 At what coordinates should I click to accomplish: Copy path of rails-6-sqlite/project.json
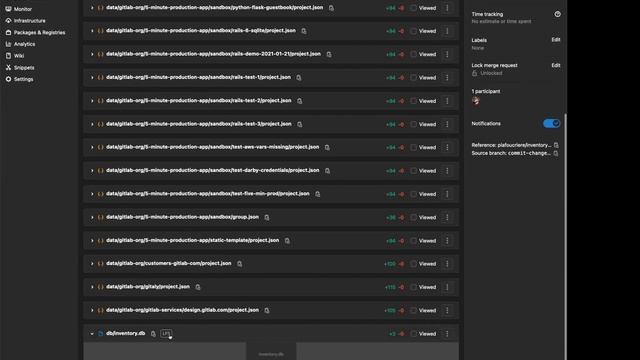pyautogui.click(x=304, y=31)
